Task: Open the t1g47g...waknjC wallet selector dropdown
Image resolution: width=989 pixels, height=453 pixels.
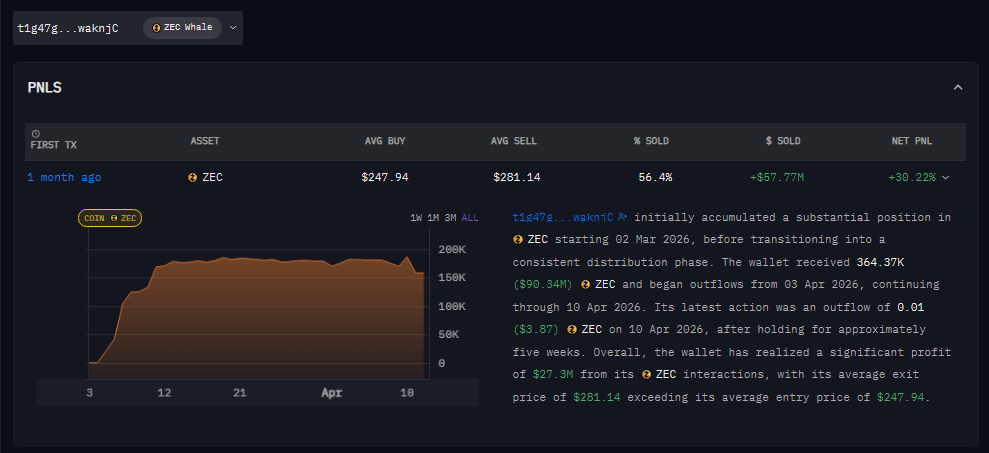Action: 233,27
